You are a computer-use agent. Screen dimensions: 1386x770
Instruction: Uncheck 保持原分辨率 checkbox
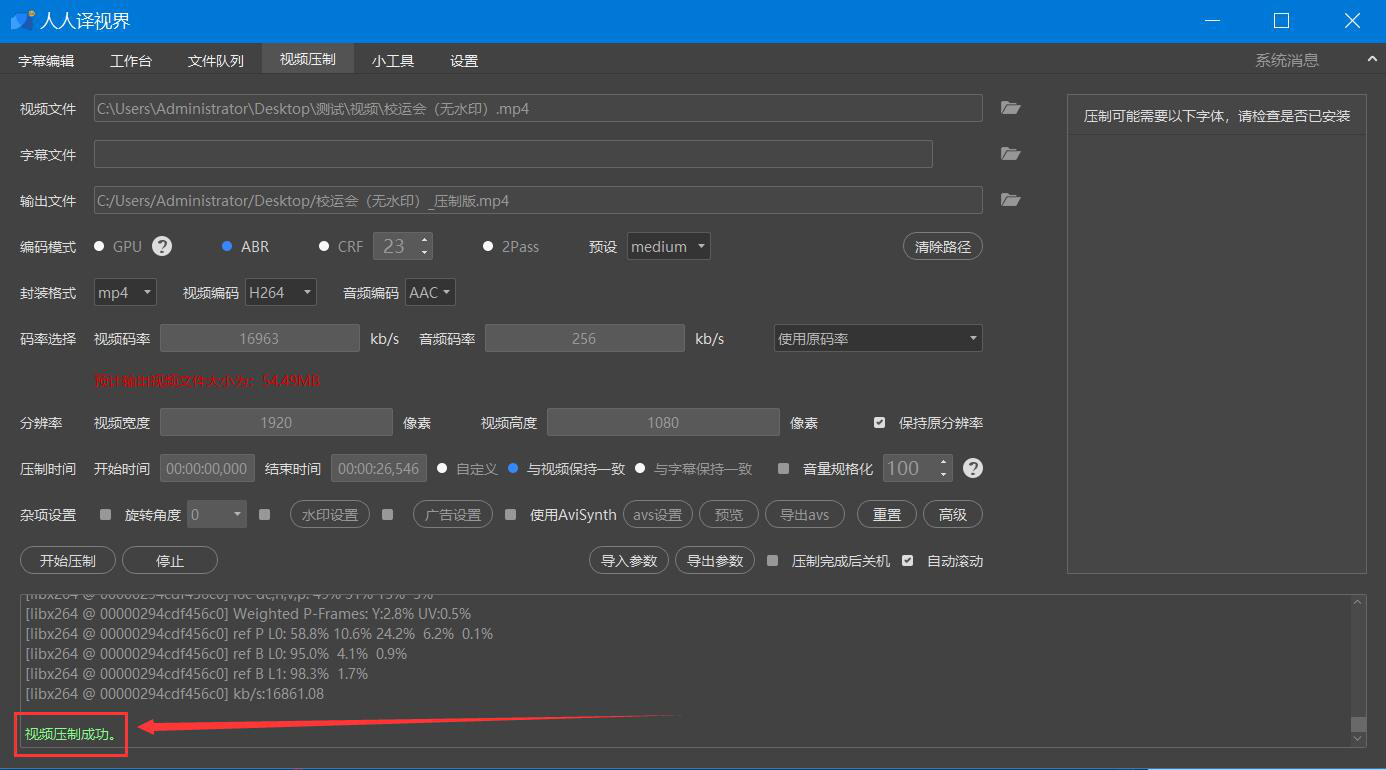pyautogui.click(x=880, y=423)
